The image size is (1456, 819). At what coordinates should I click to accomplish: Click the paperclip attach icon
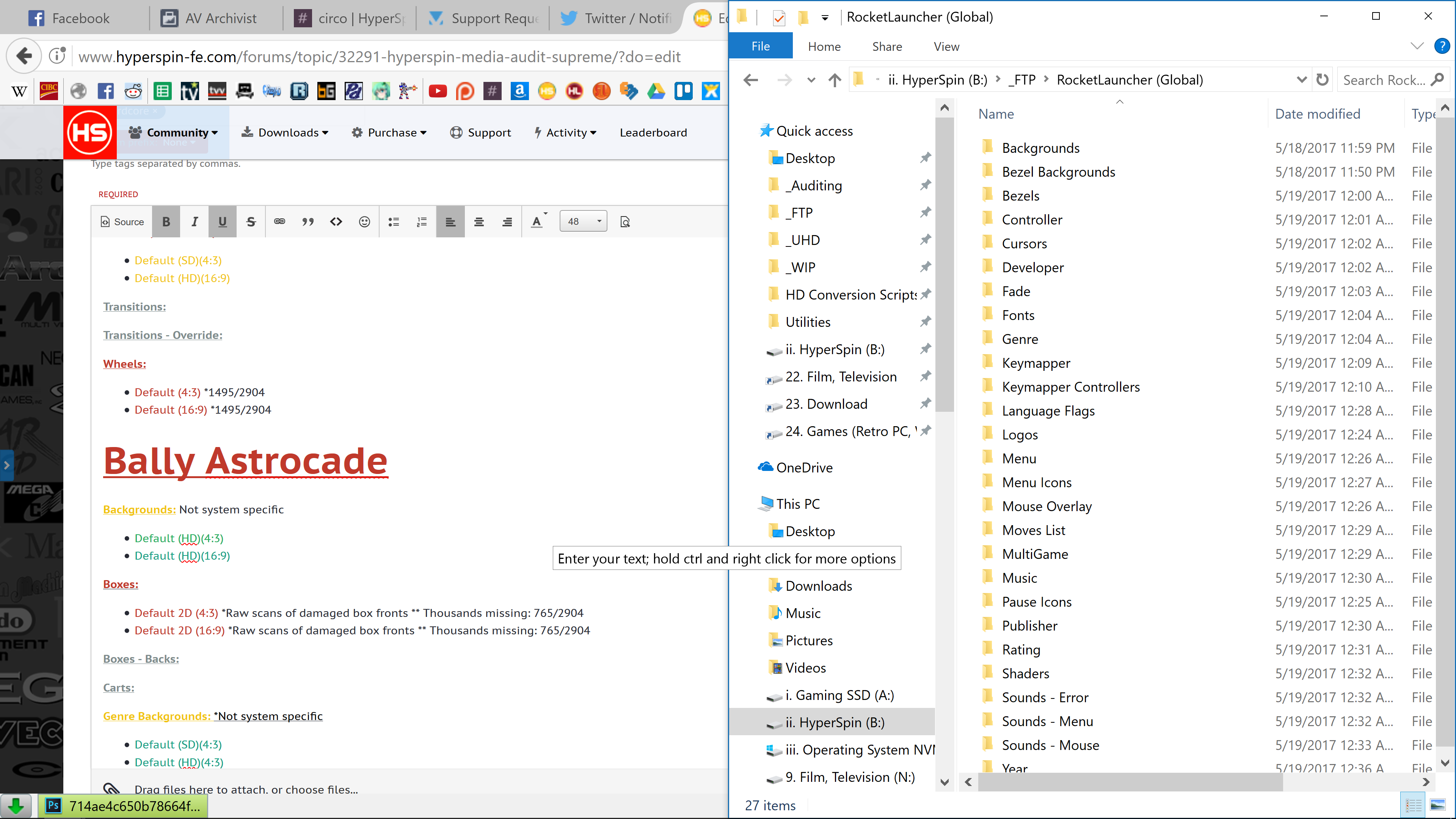click(x=111, y=789)
